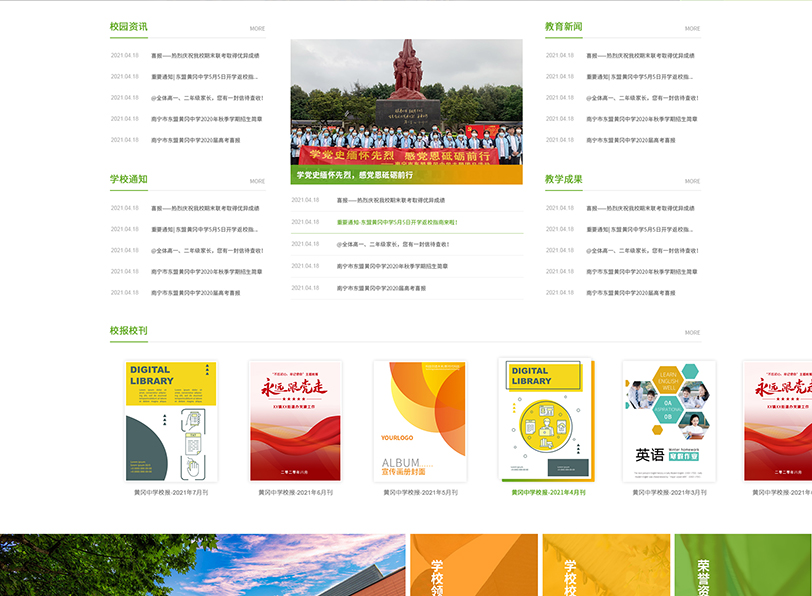Open 2020届高考喜报 item under 教学成果
The height and width of the screenshot is (596, 812).
click(631, 293)
